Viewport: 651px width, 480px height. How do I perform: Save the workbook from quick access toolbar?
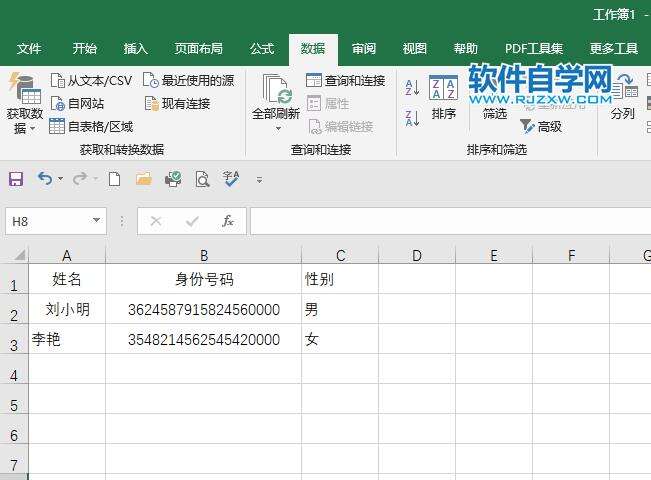pos(16,179)
